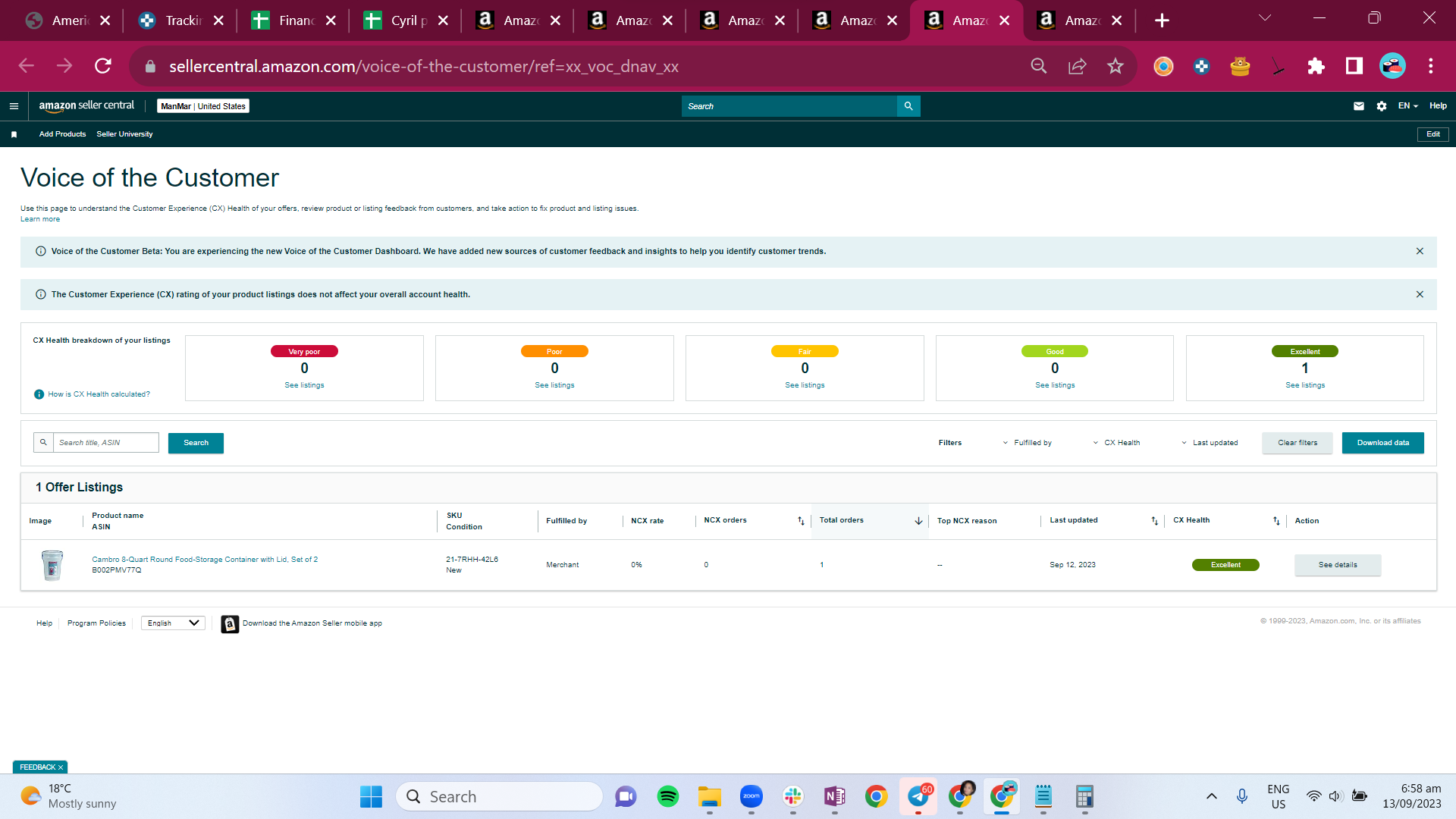Open Slack from the taskbar
The image size is (1456, 819).
click(x=793, y=796)
